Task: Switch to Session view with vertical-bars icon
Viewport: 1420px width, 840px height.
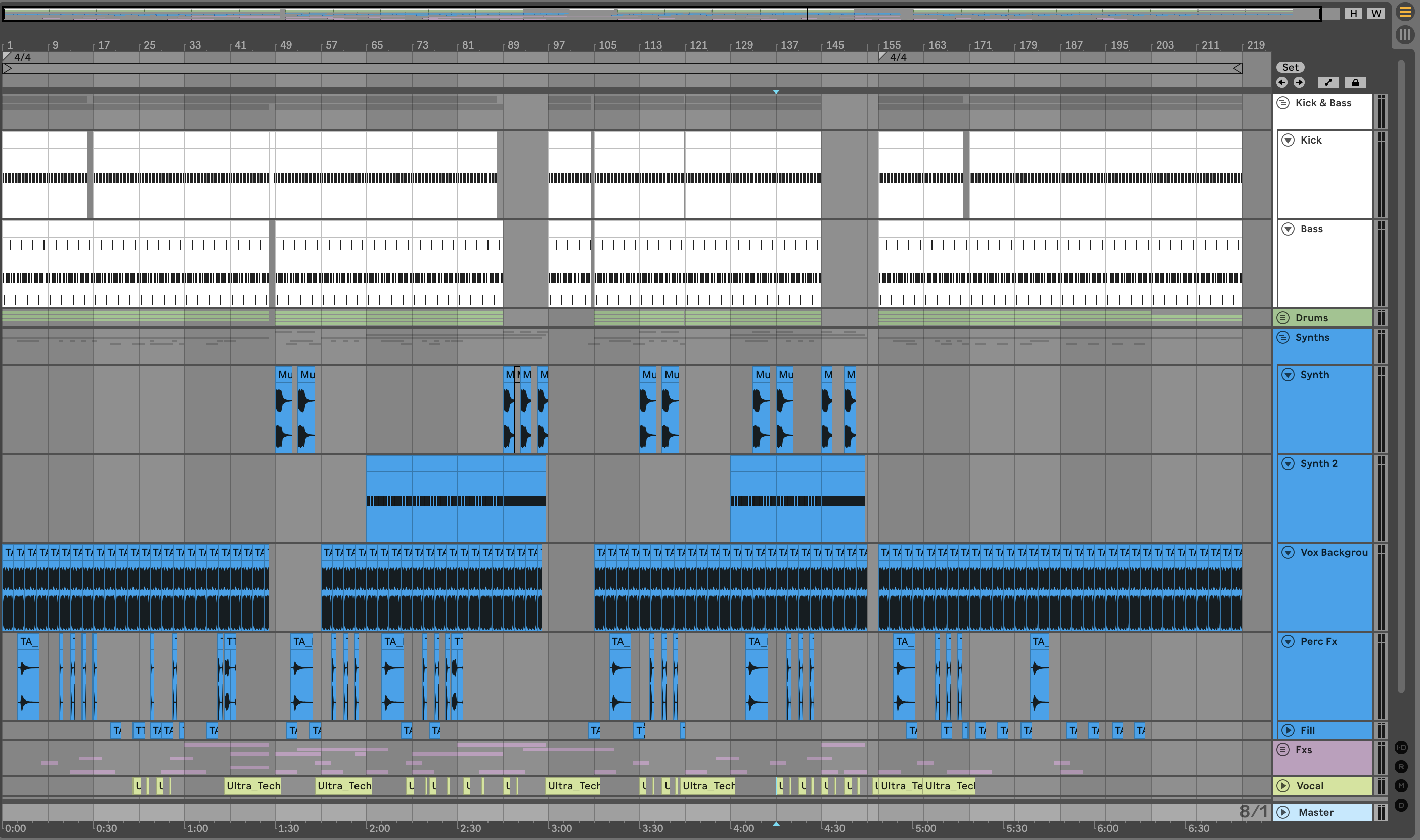Action: pos(1405,34)
